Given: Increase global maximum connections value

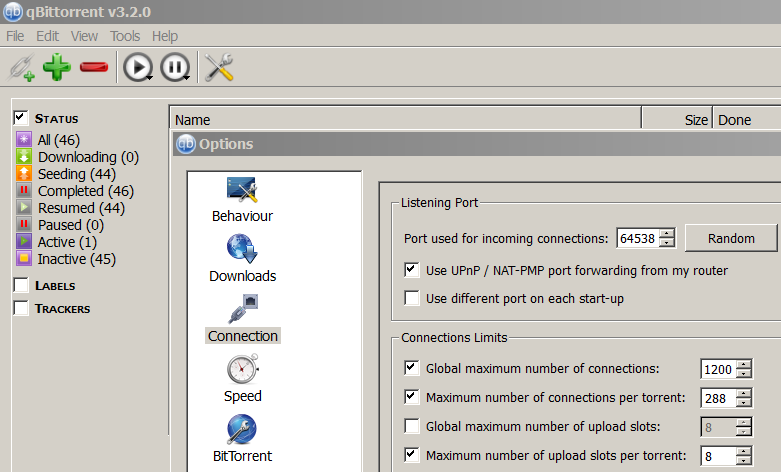Looking at the screenshot, I should tap(744, 364).
